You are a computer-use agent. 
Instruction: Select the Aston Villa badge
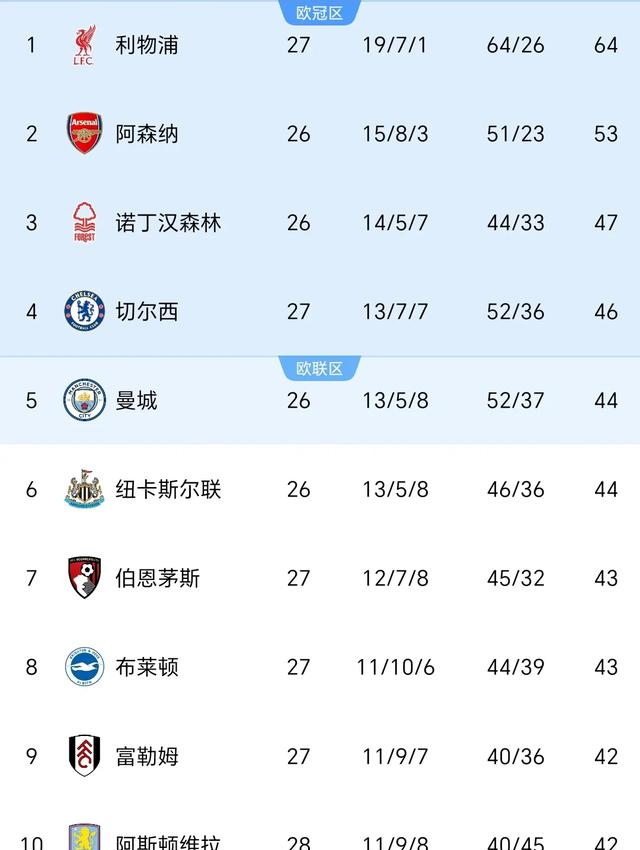pyautogui.click(x=85, y=836)
